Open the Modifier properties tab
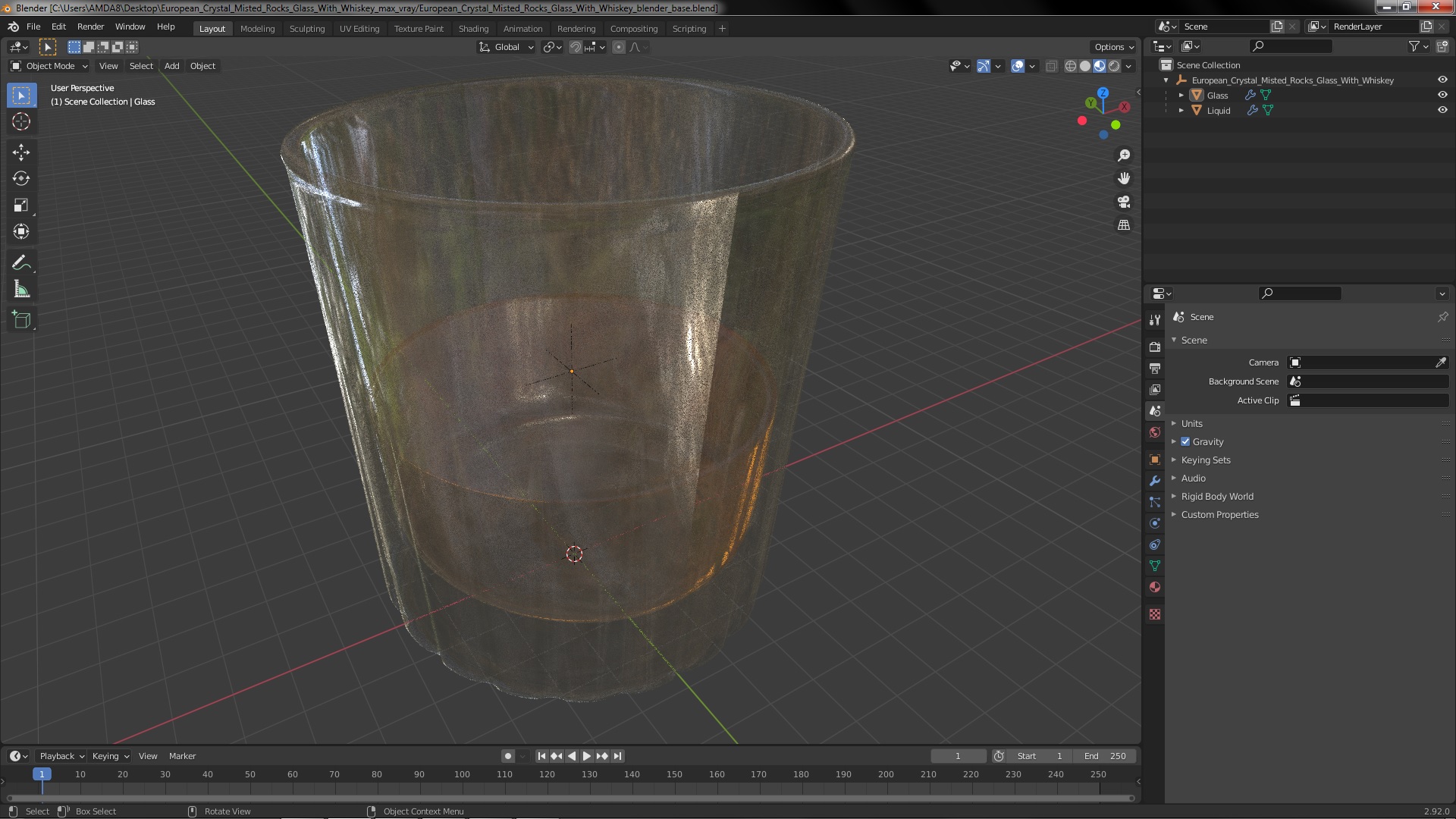The width and height of the screenshot is (1456, 819). [1155, 481]
